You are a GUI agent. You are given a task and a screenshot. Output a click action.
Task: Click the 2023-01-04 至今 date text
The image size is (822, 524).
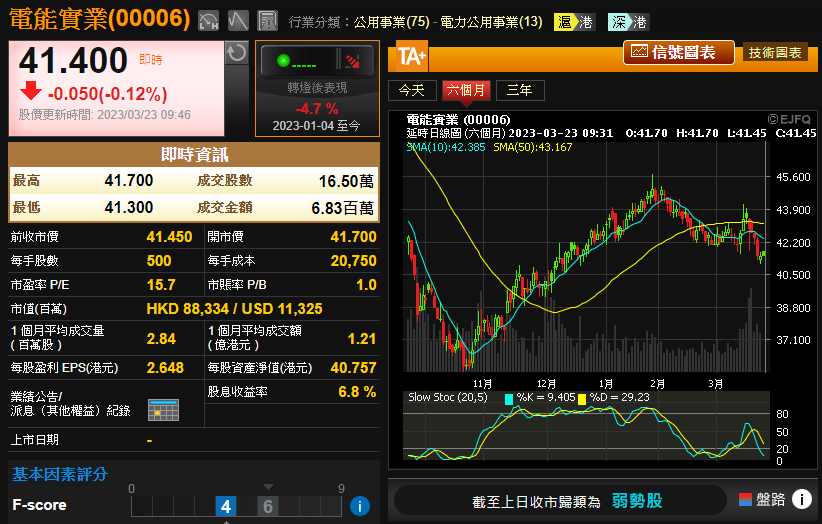(316, 126)
